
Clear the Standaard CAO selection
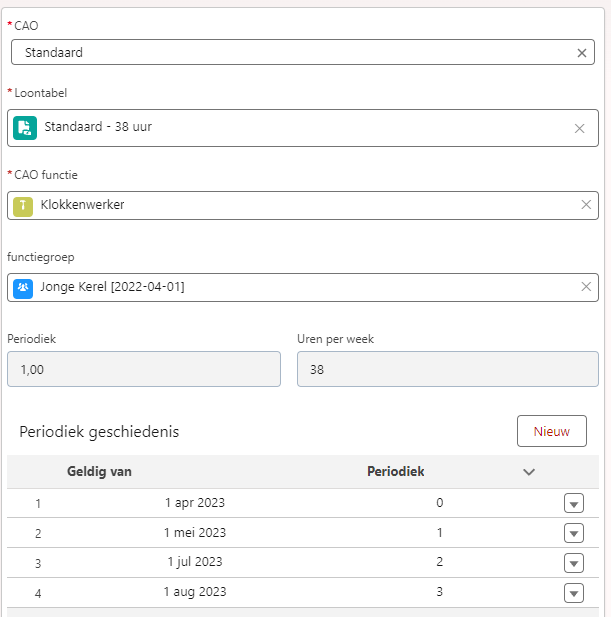[x=581, y=53]
